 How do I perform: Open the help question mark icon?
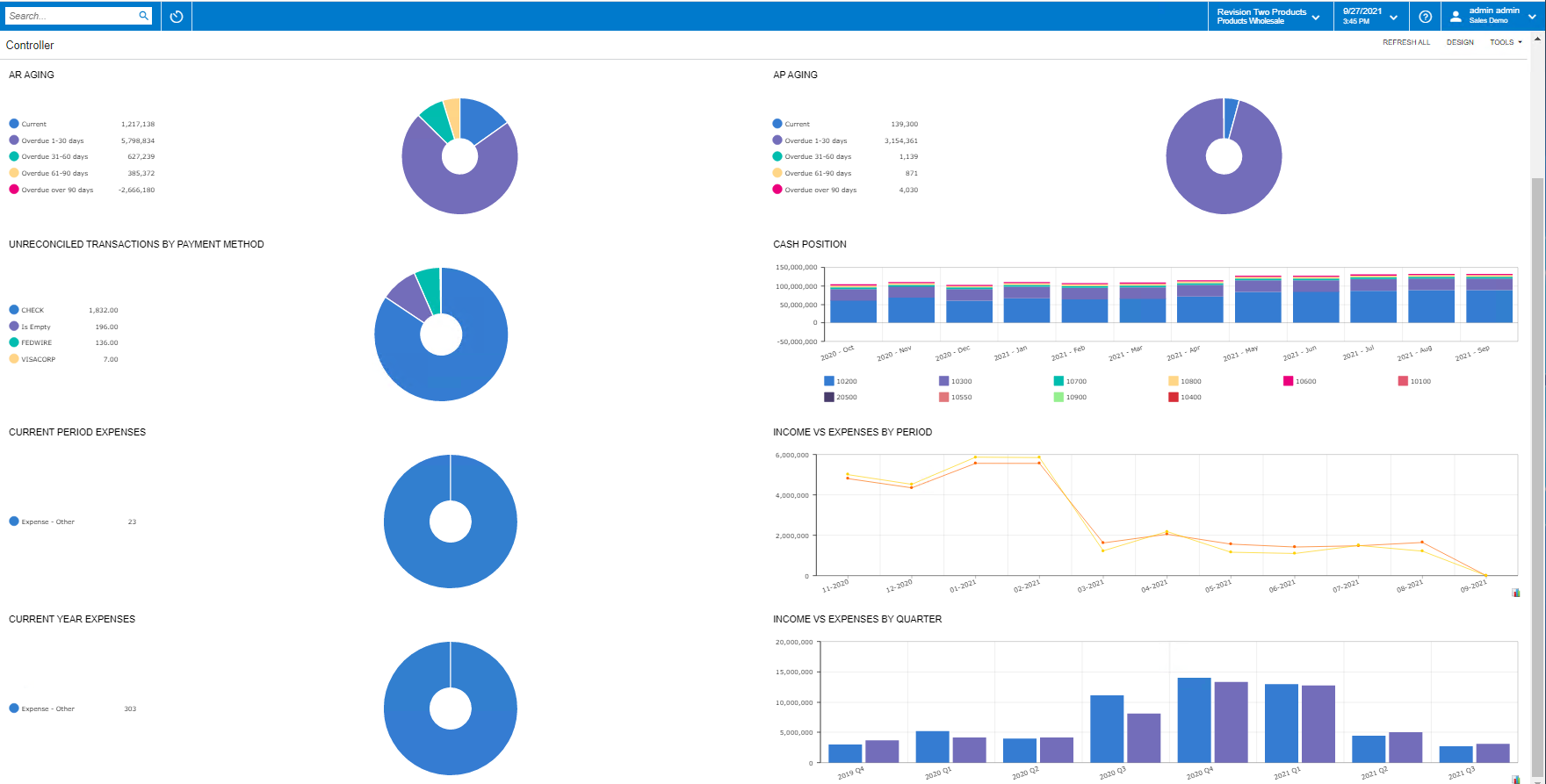(x=1426, y=16)
